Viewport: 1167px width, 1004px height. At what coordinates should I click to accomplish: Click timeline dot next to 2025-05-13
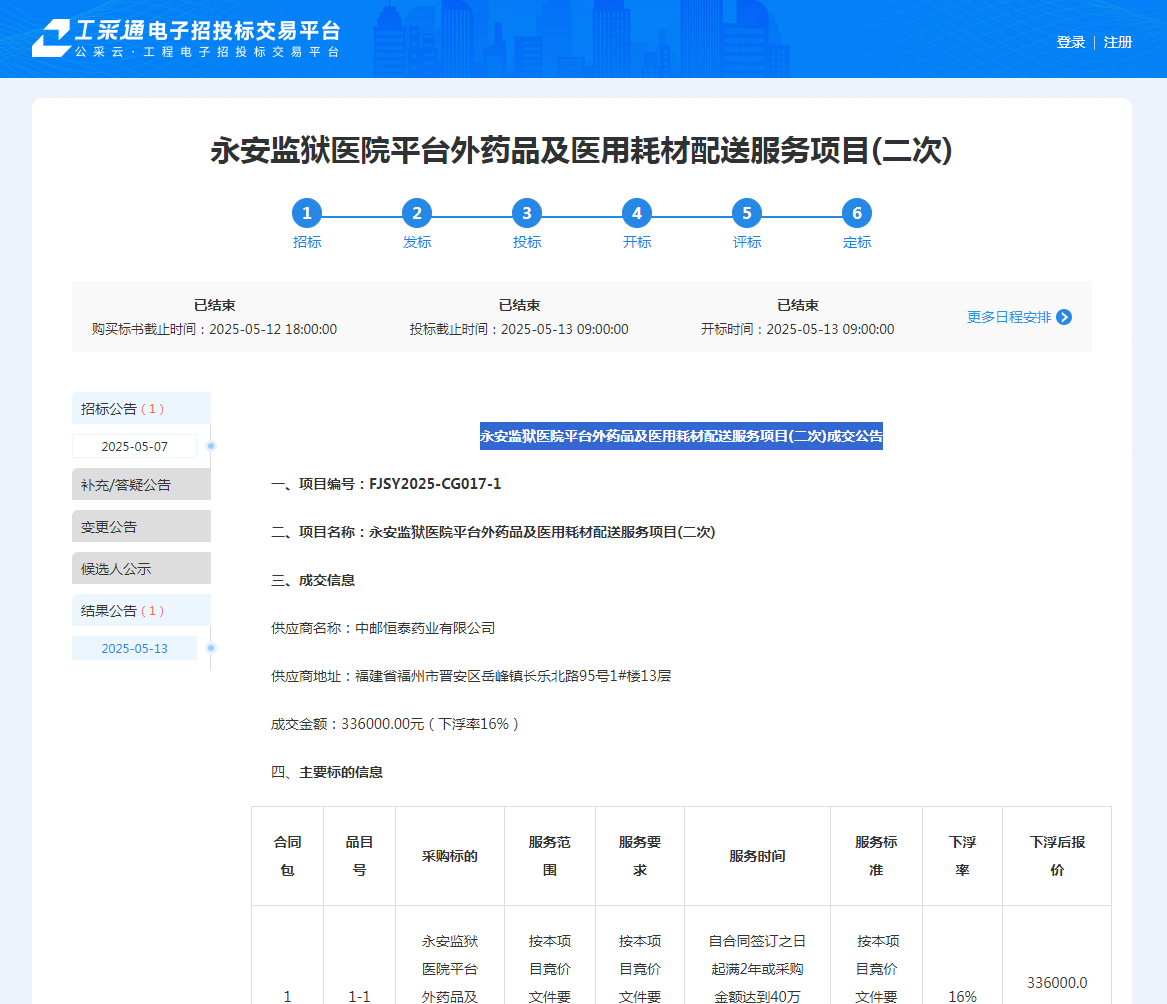click(x=211, y=648)
